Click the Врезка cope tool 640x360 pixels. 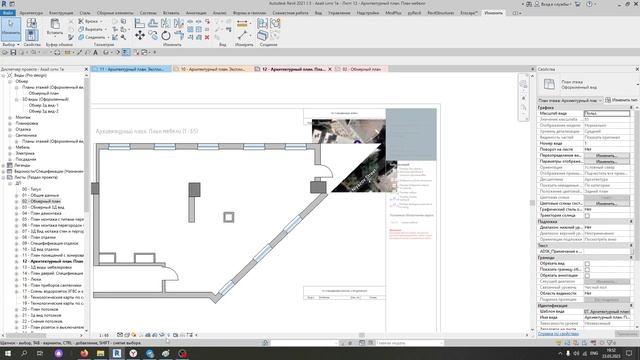(x=89, y=21)
